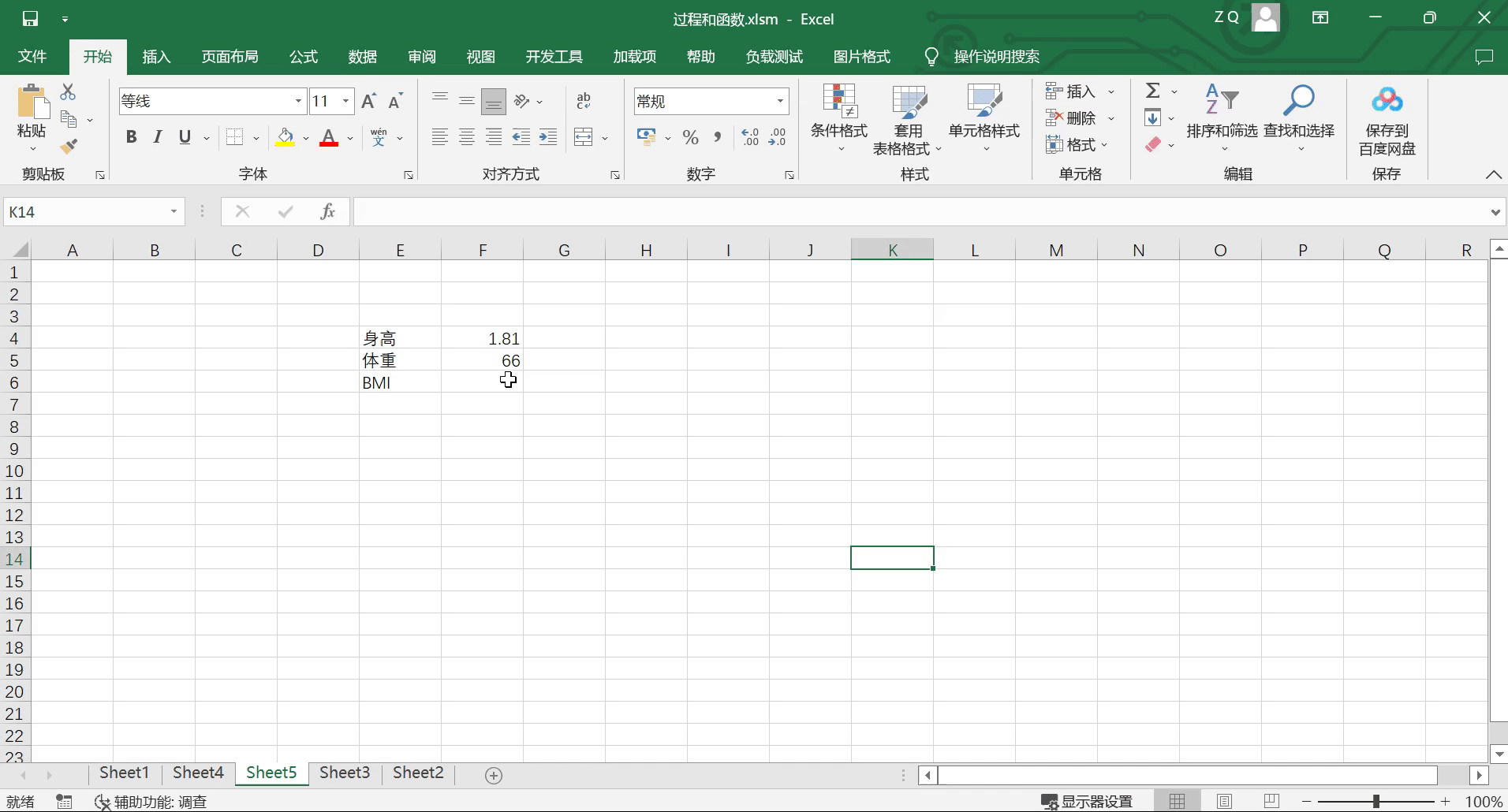1508x812 pixels.
Task: Click the Save icon in title bar
Action: tap(30, 18)
